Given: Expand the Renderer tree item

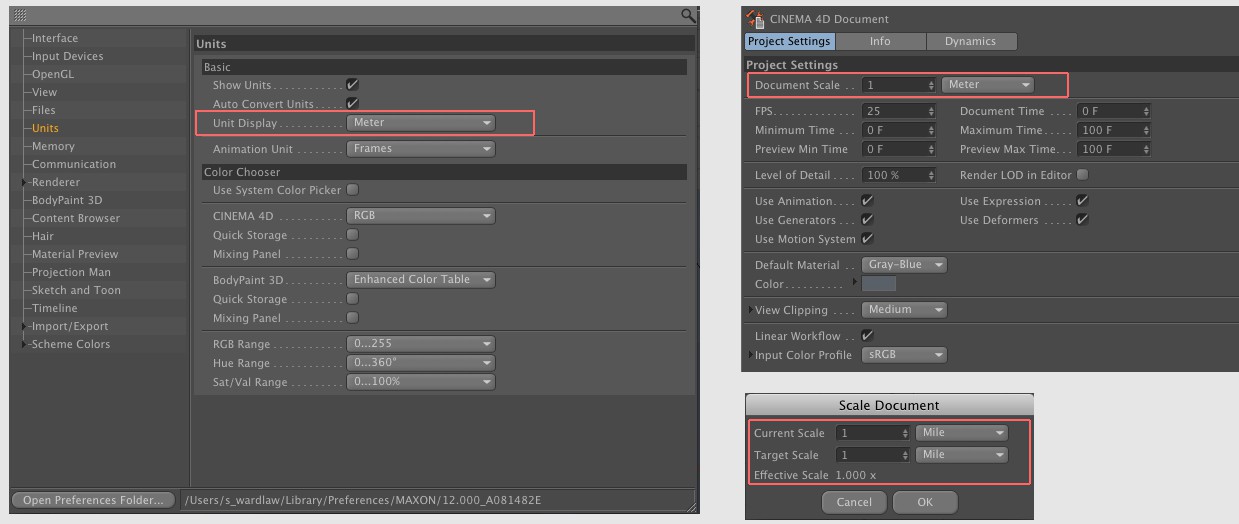Looking at the screenshot, I should (25, 182).
